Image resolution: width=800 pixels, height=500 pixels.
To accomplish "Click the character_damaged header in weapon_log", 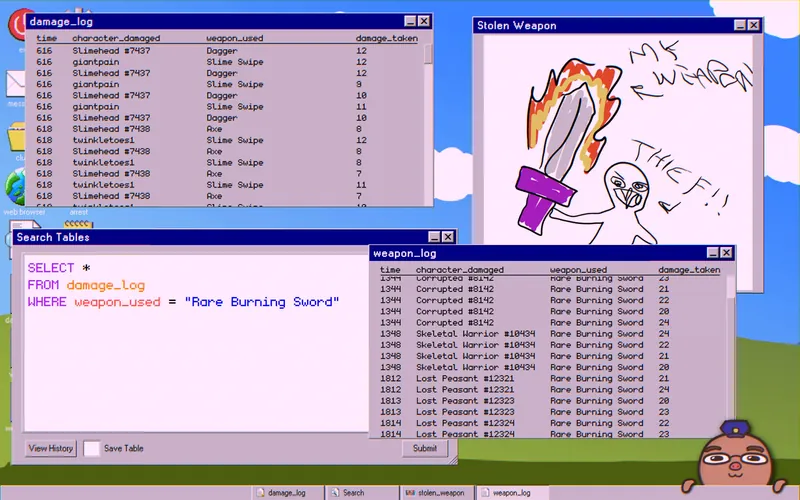I will pos(460,270).
